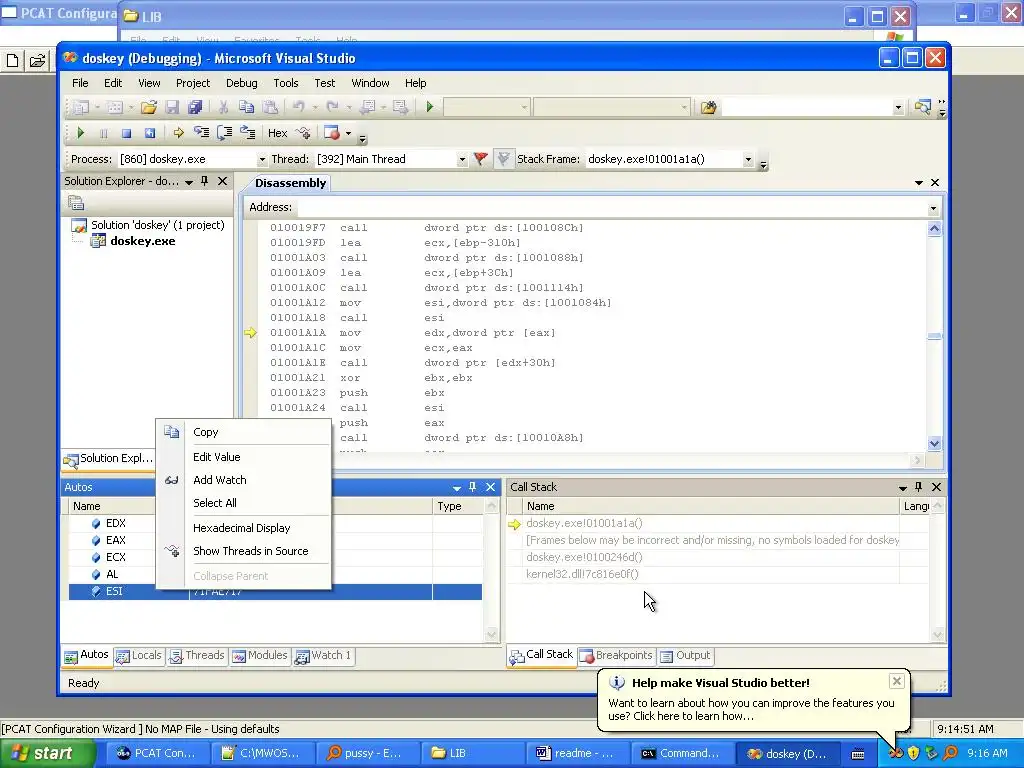This screenshot has width=1024, height=768.
Task: Select kernel32.dll!7c816e0f() in the Call Stack
Action: pos(582,574)
